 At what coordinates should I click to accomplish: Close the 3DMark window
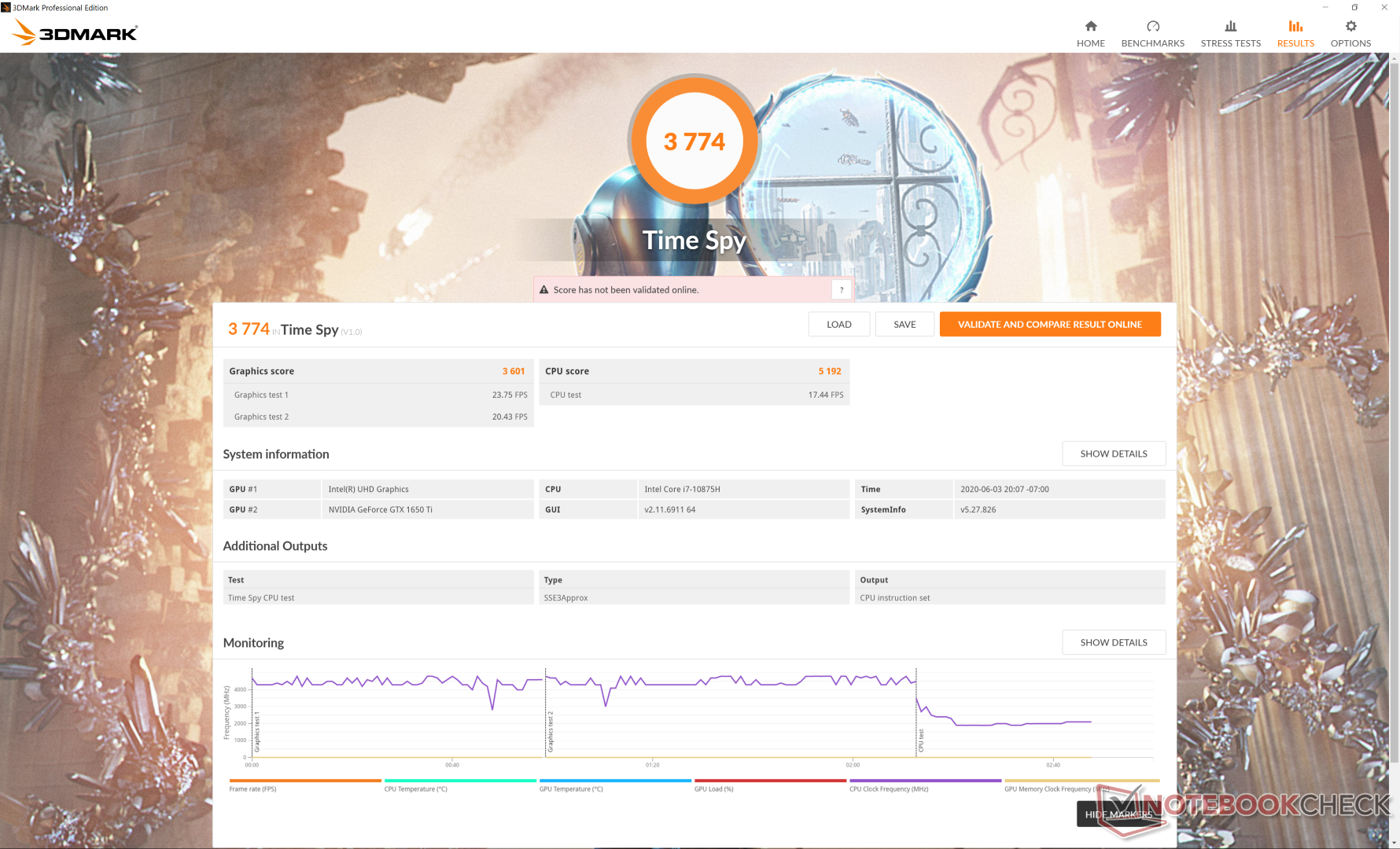pos(1384,7)
